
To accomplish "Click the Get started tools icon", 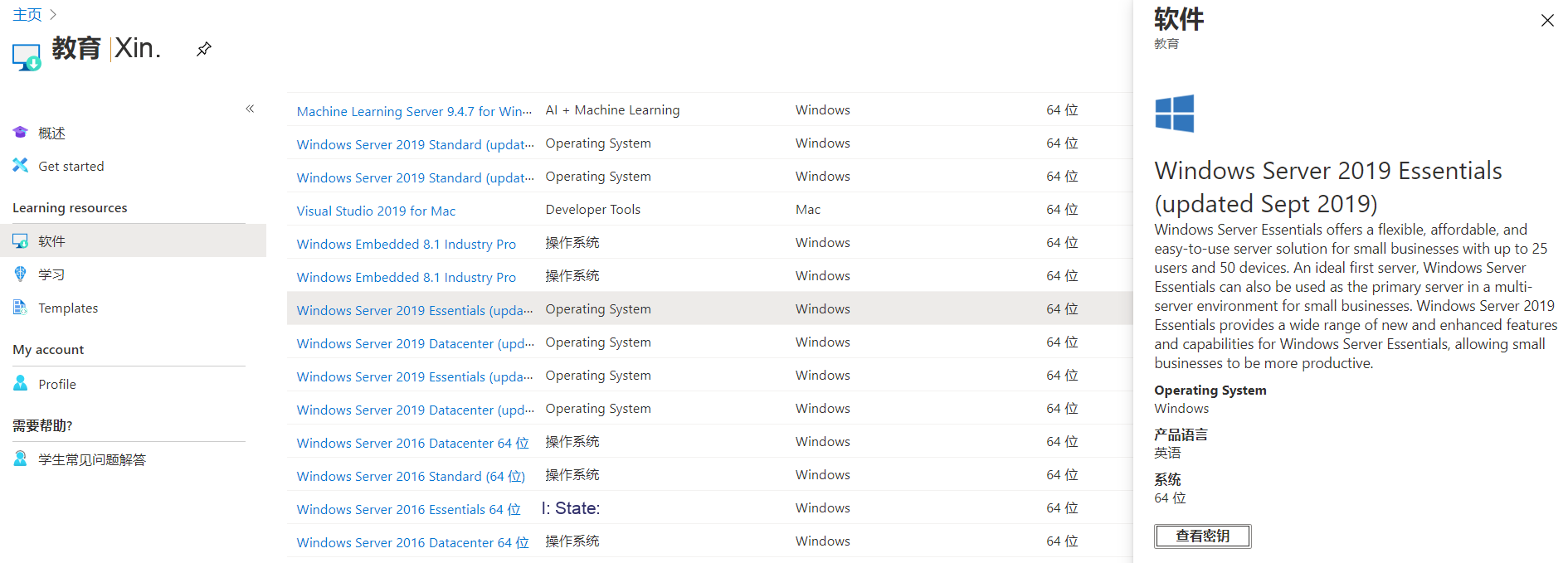I will click(x=20, y=166).
